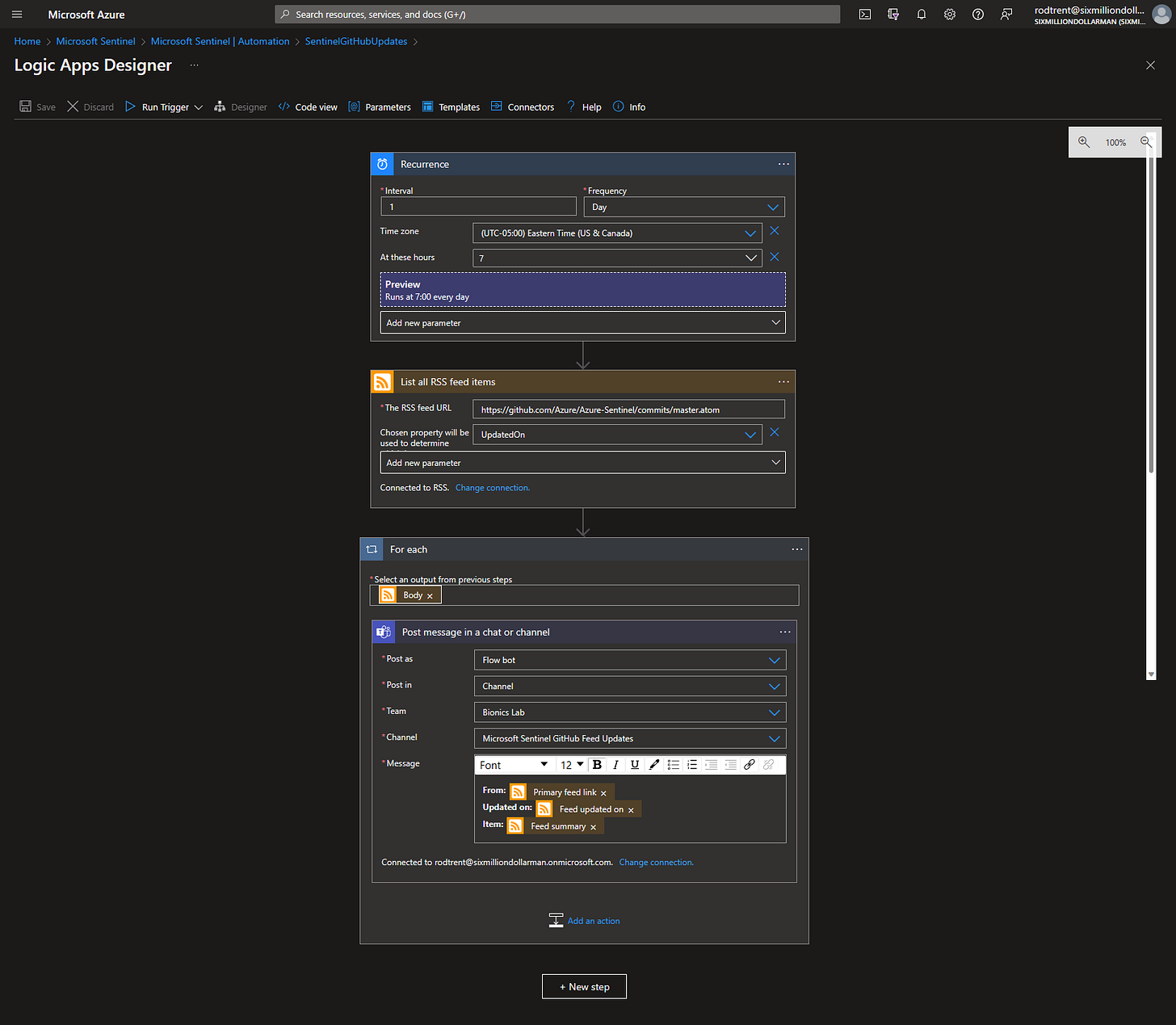Open the Team dropdown showing Bionics Lab

click(x=630, y=712)
